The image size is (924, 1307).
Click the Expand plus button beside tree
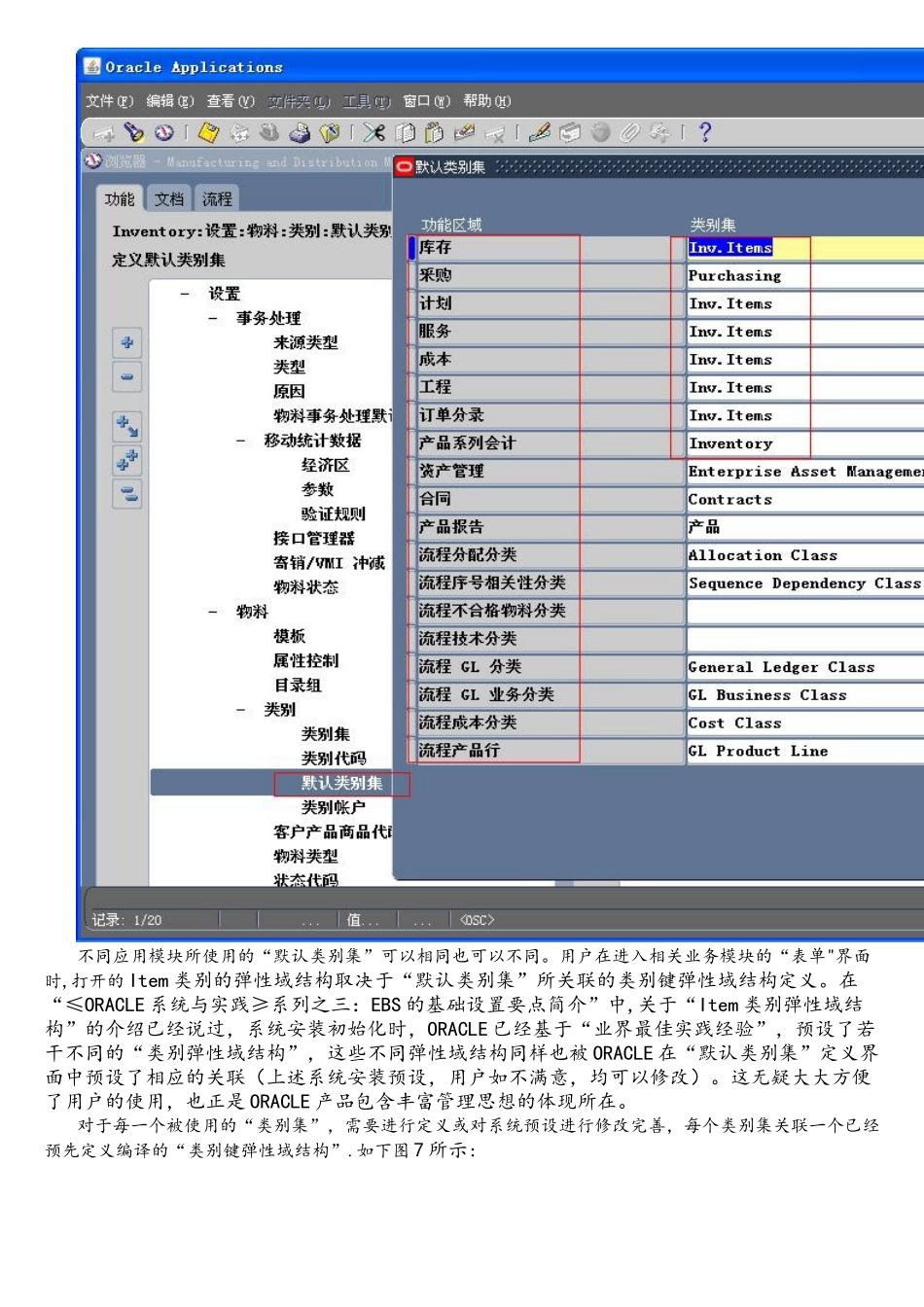point(127,342)
